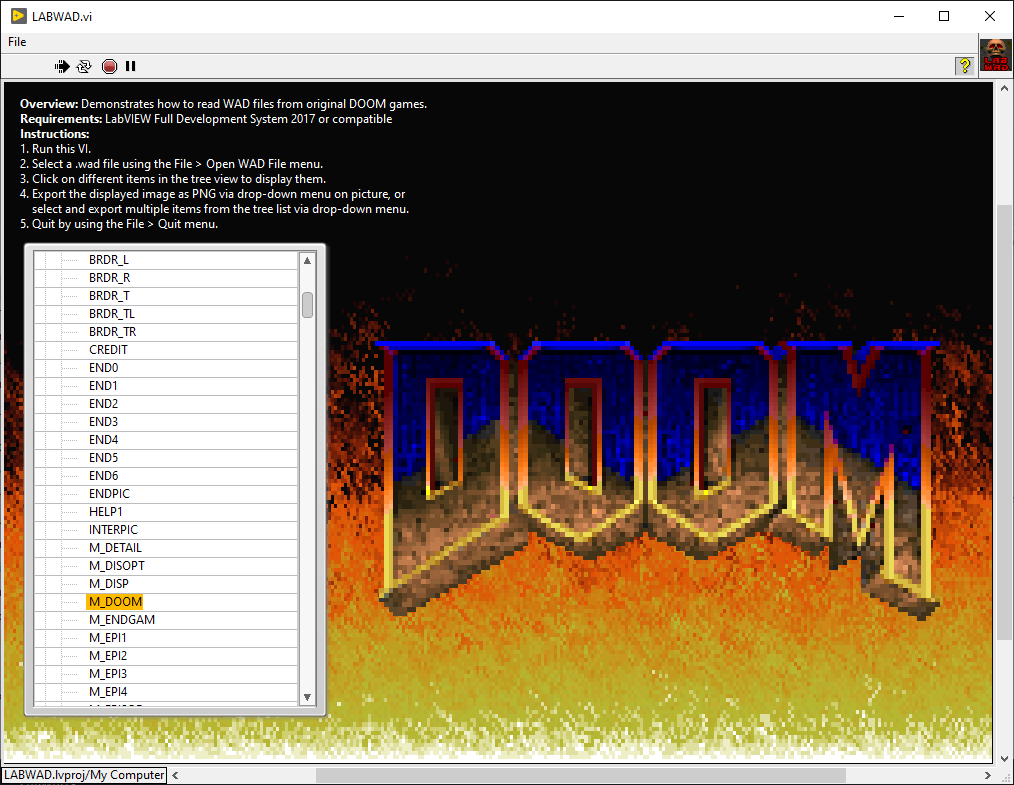1014x785 pixels.
Task: Select BRDR_L in the tree
Action: pyautogui.click(x=109, y=260)
